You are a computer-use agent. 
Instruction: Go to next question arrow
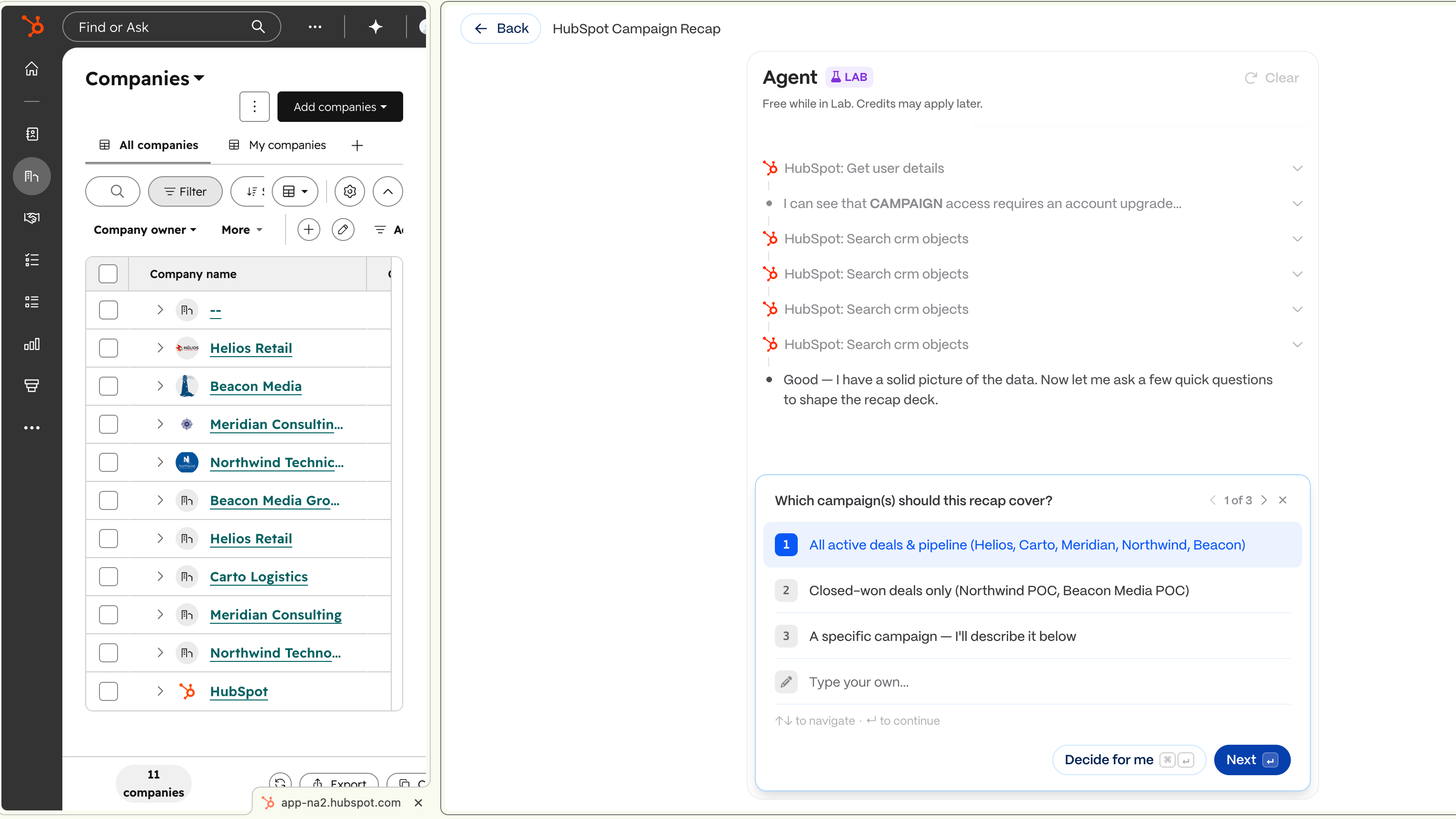(x=1264, y=500)
